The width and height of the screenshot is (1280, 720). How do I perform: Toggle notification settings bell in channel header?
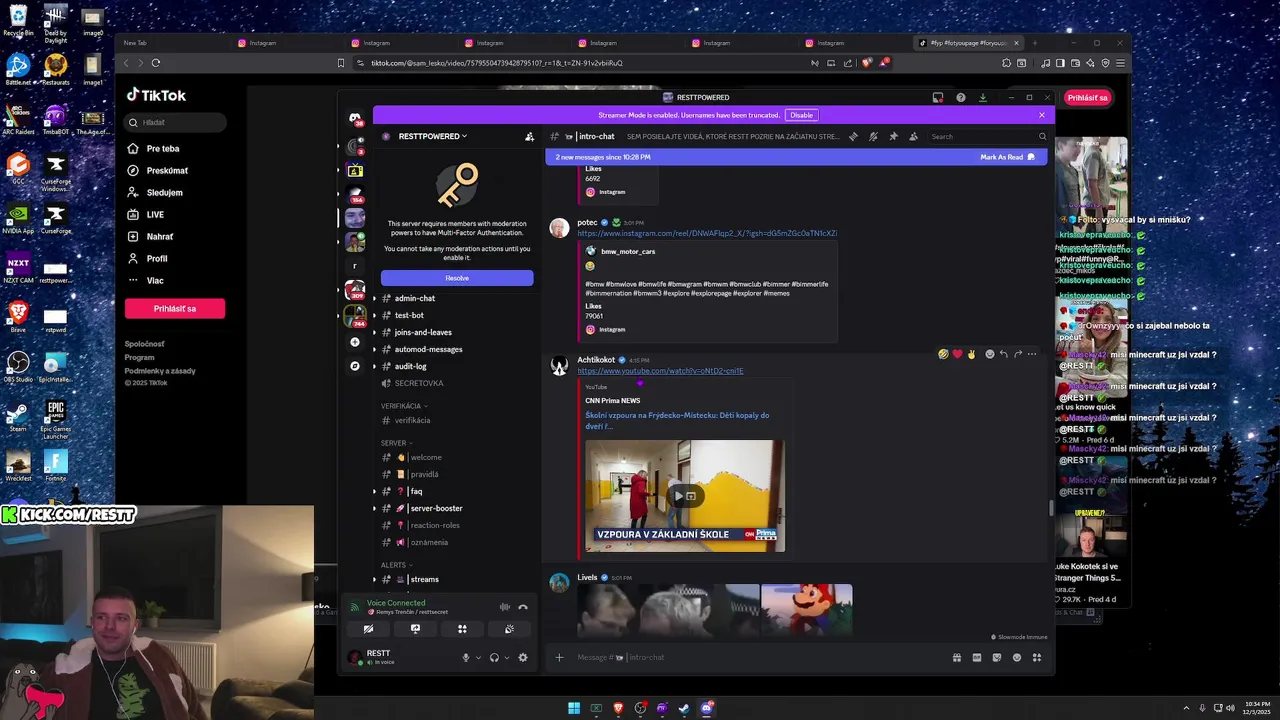click(873, 136)
